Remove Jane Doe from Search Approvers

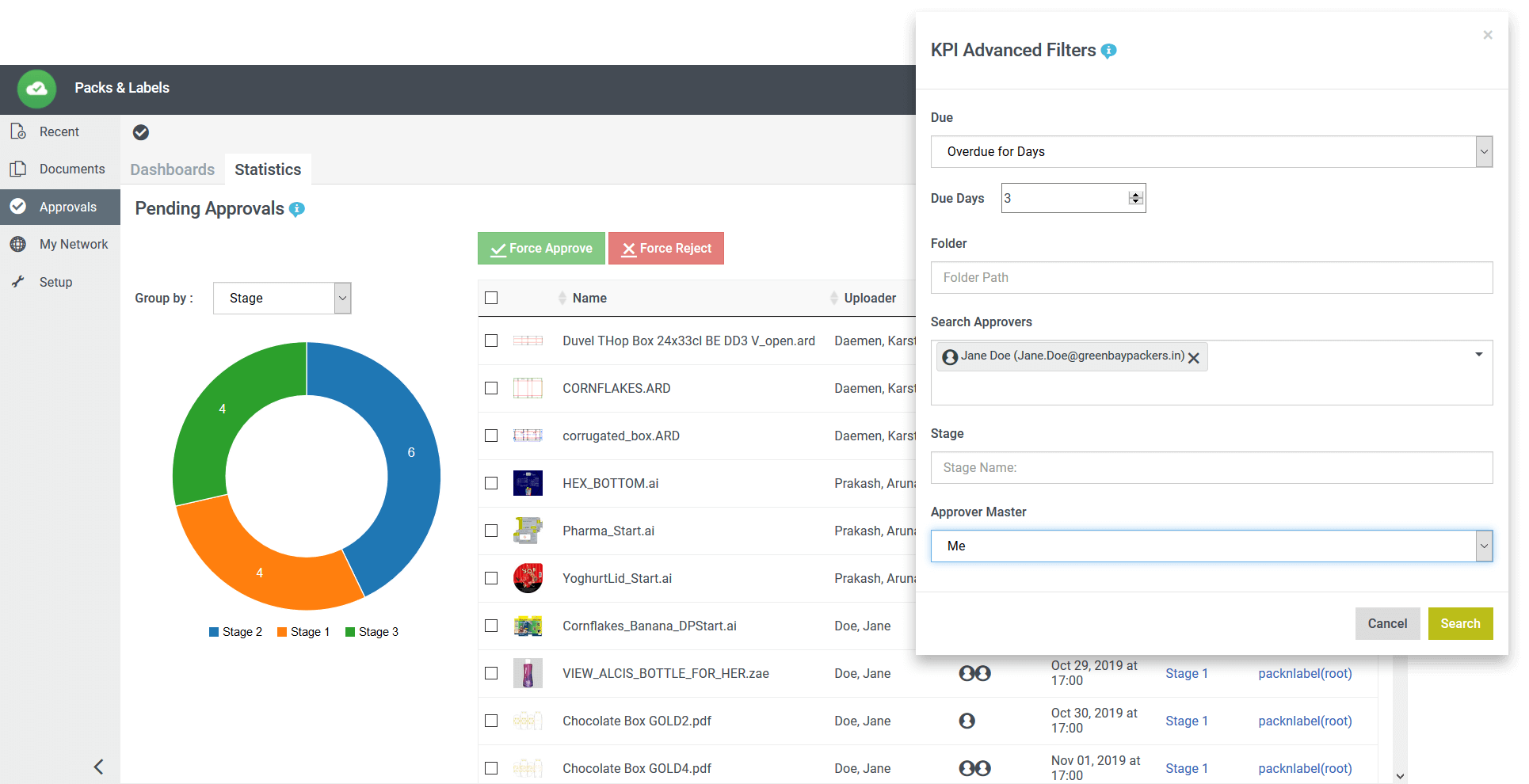[1194, 358]
